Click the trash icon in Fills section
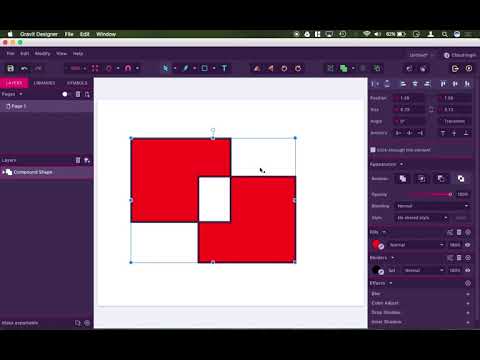Screen dimensions: 480x360 [x=459, y=232]
